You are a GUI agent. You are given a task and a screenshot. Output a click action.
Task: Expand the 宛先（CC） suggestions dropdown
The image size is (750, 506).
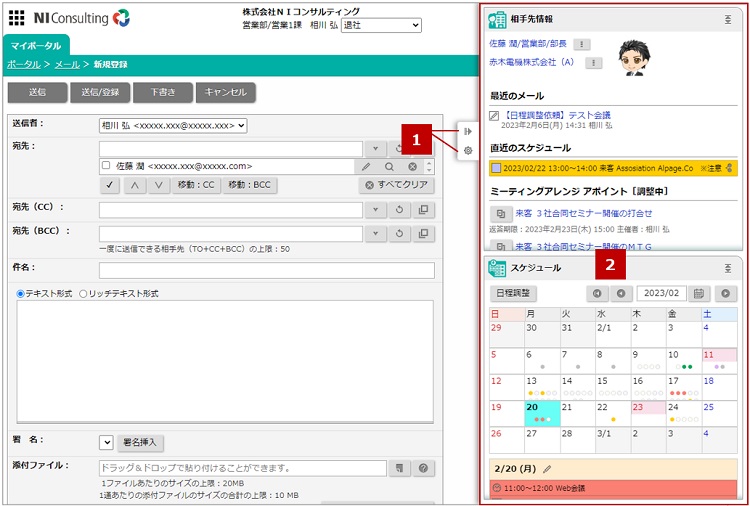[375, 210]
